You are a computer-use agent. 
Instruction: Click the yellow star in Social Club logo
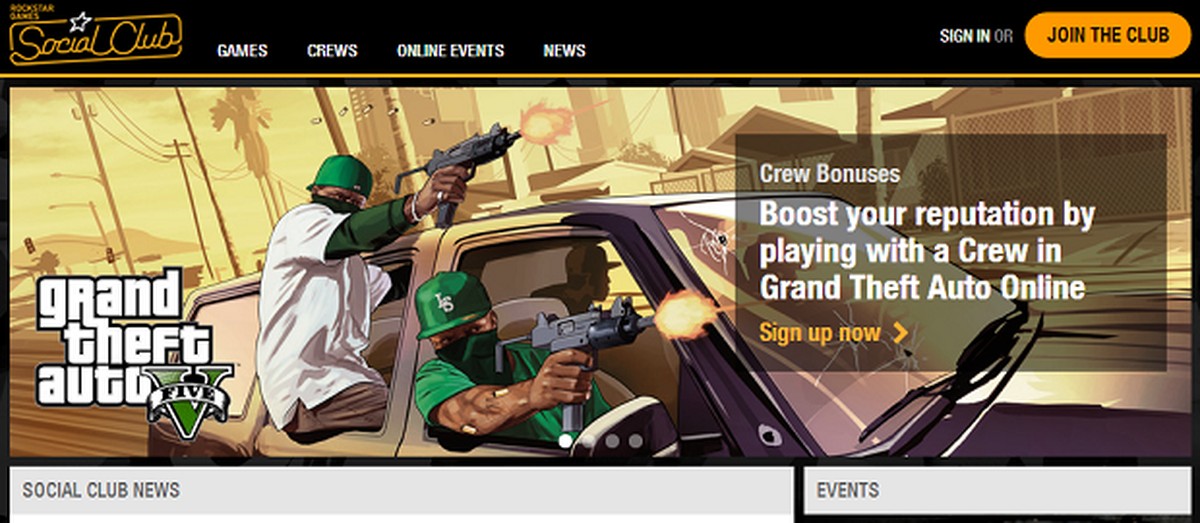point(80,21)
